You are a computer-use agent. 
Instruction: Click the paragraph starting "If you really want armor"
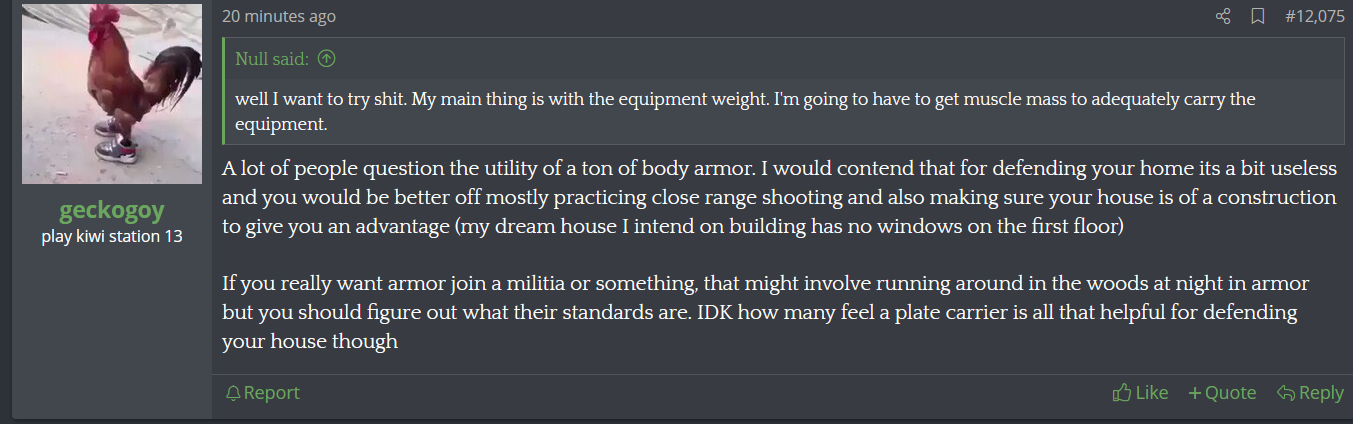pos(765,312)
